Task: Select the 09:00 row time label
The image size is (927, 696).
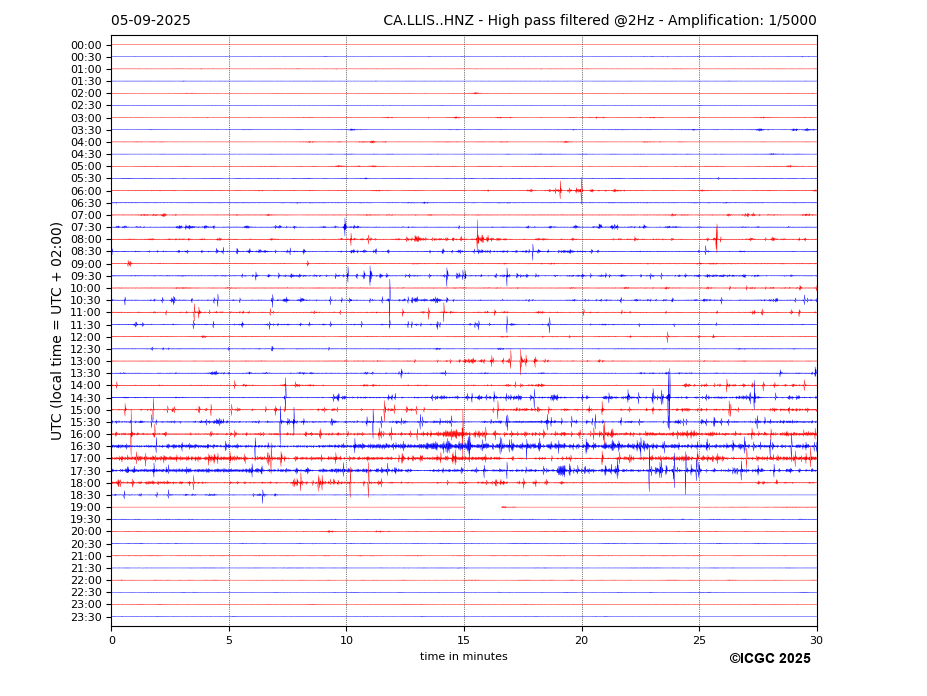Action: (x=86, y=264)
